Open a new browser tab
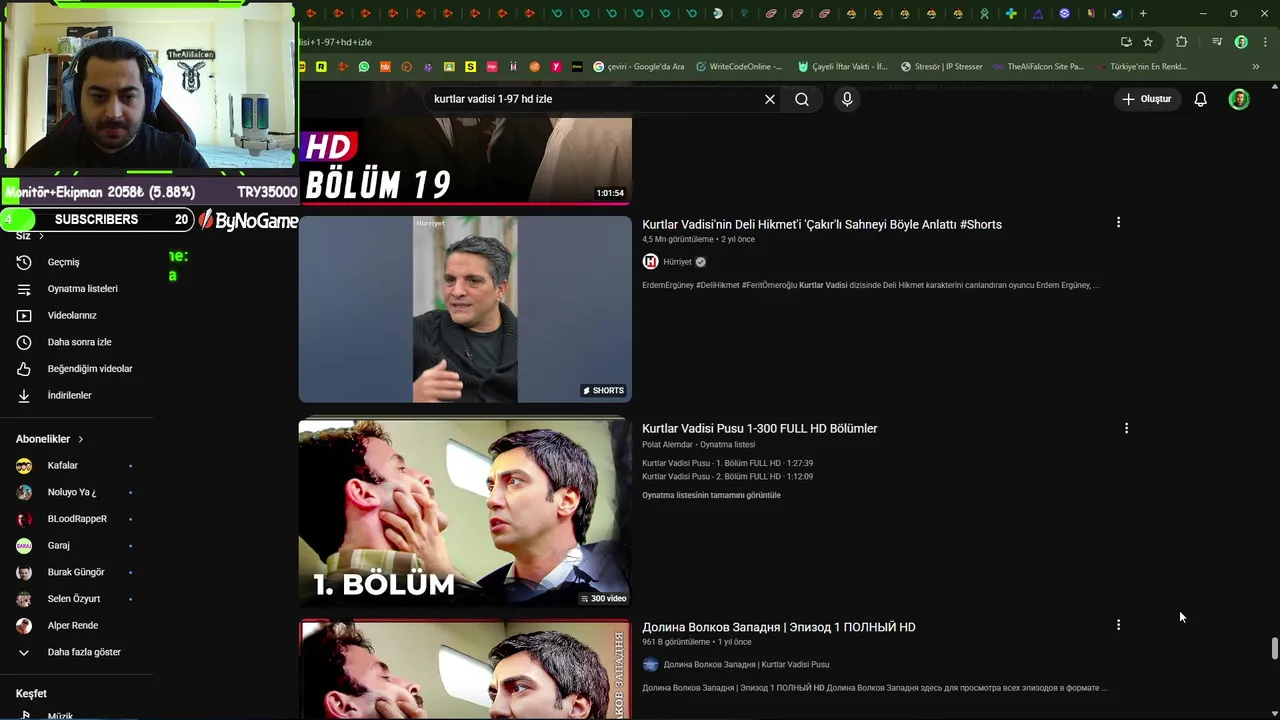The image size is (1280, 720). (x=1143, y=14)
